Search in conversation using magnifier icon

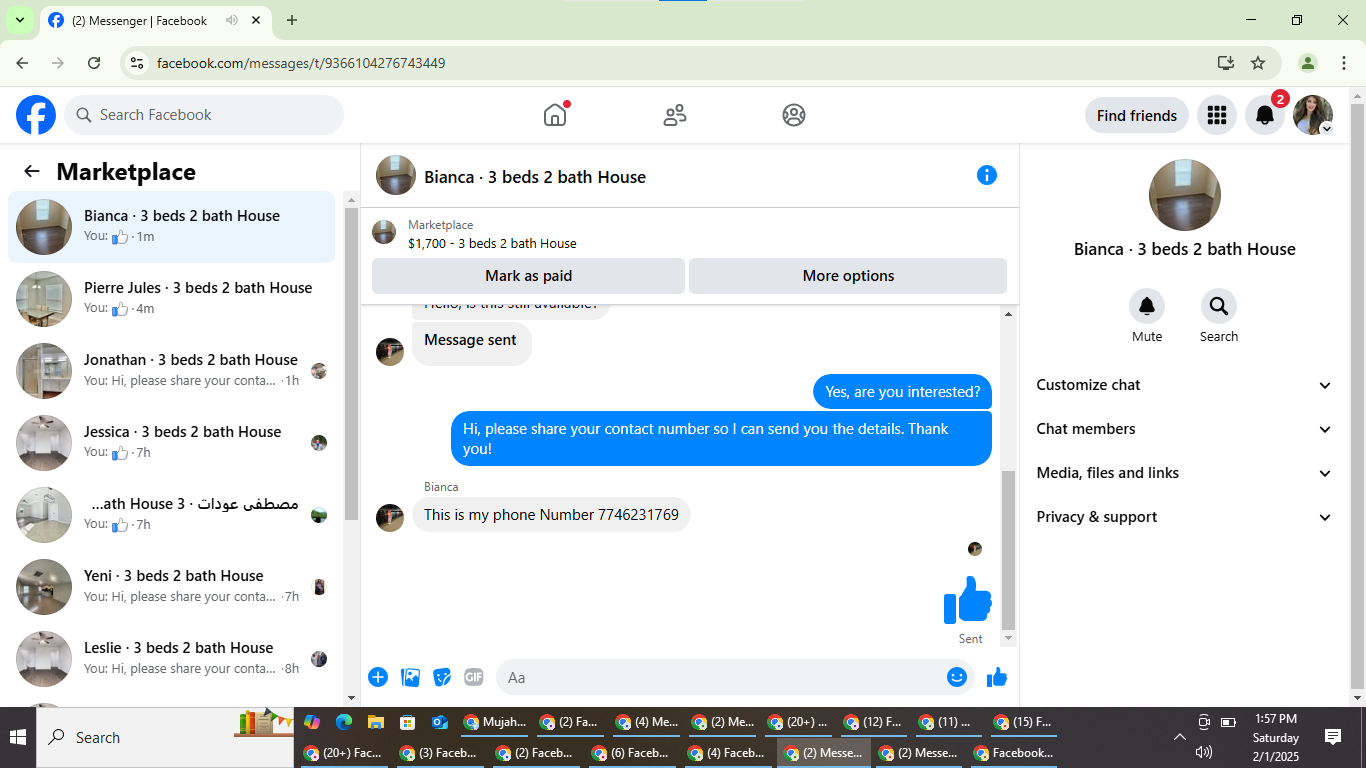click(x=1219, y=306)
